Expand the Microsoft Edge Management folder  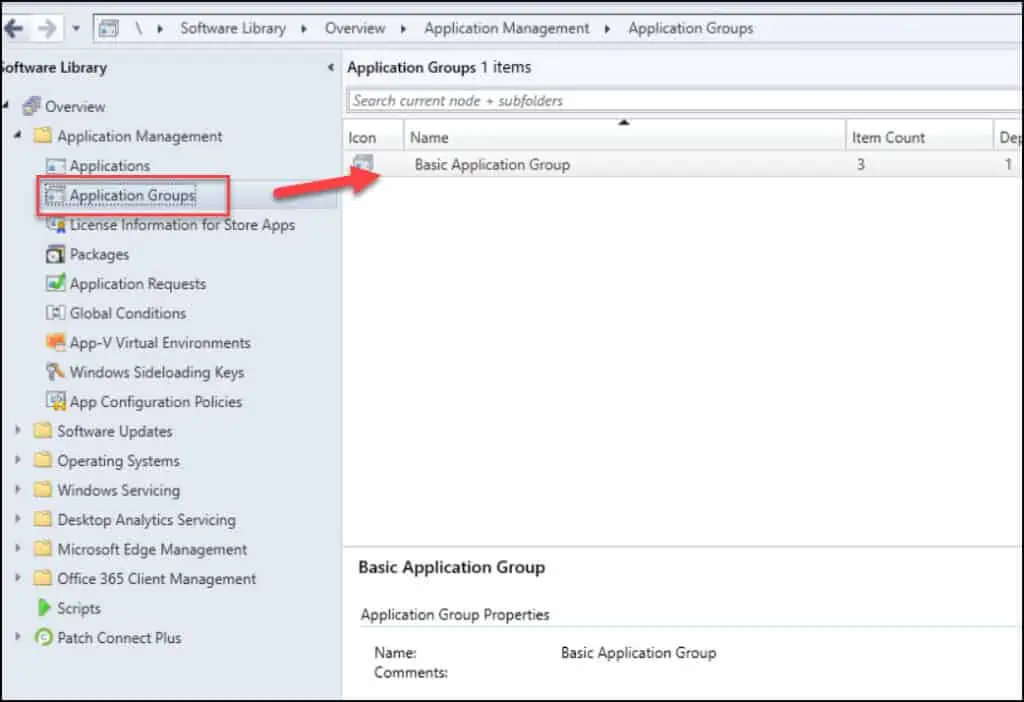coord(18,548)
